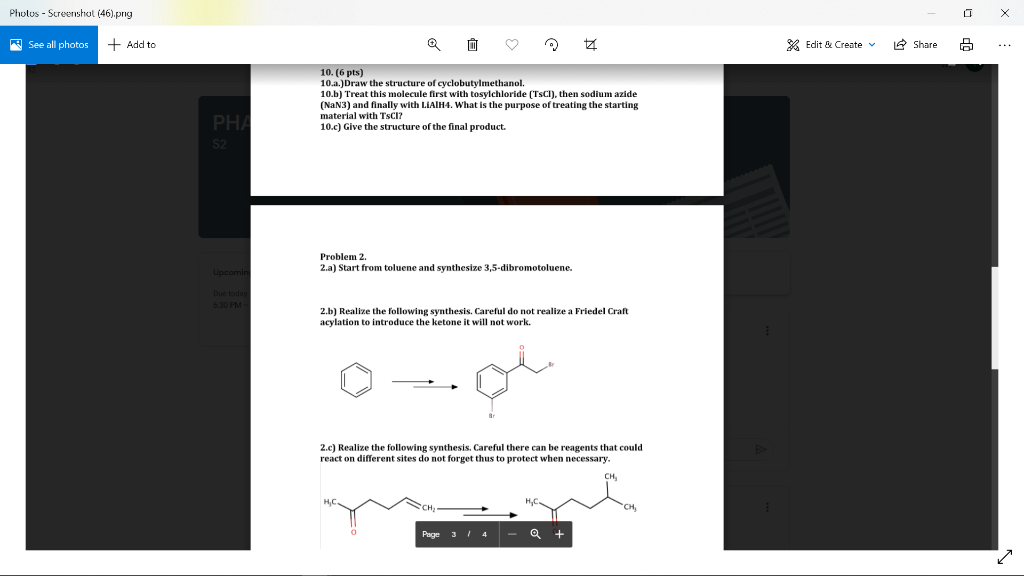
Task: Select the zoom magnifier tool in the toolbar
Action: point(432,44)
